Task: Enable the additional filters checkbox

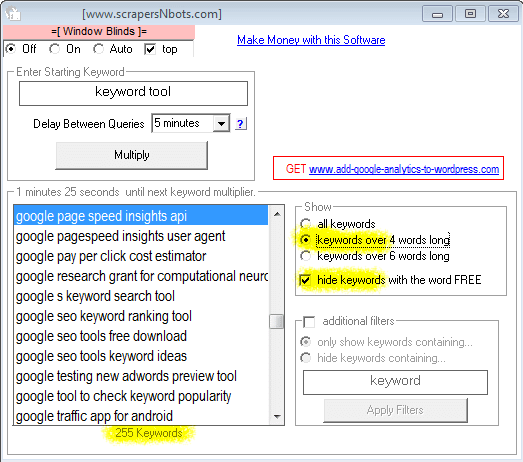Action: (x=309, y=322)
